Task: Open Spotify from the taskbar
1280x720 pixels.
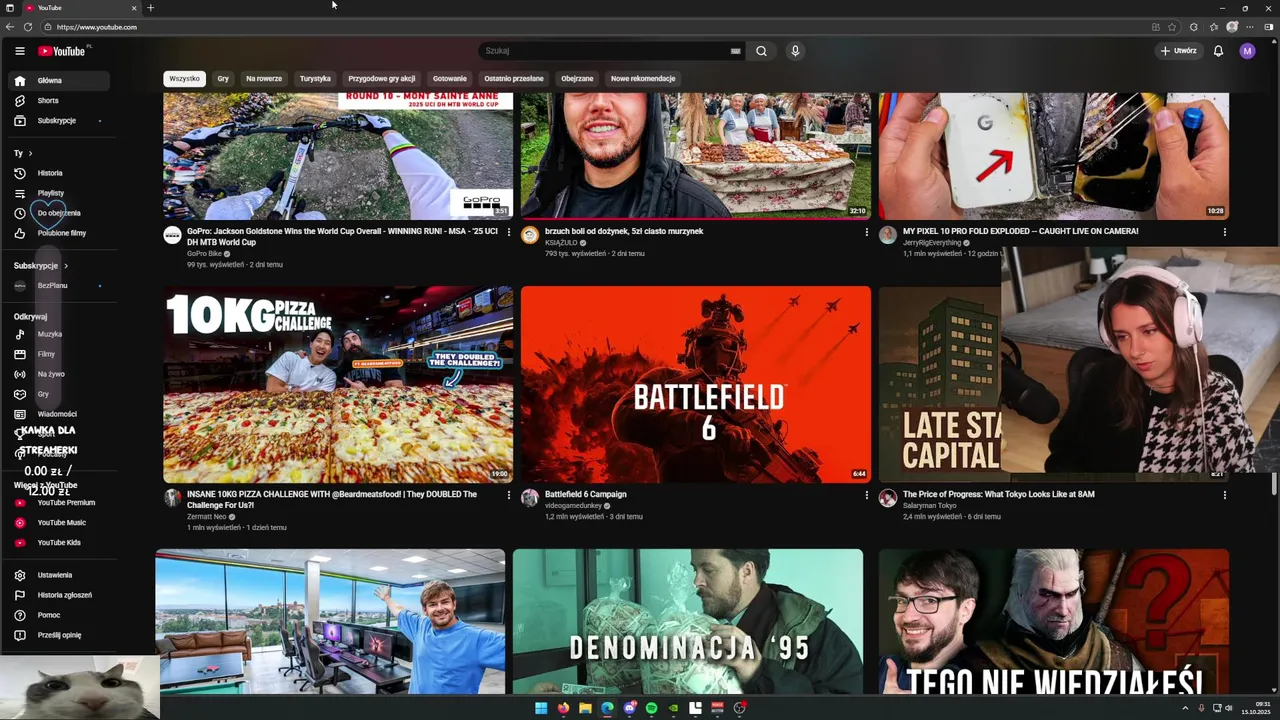Action: [x=651, y=708]
